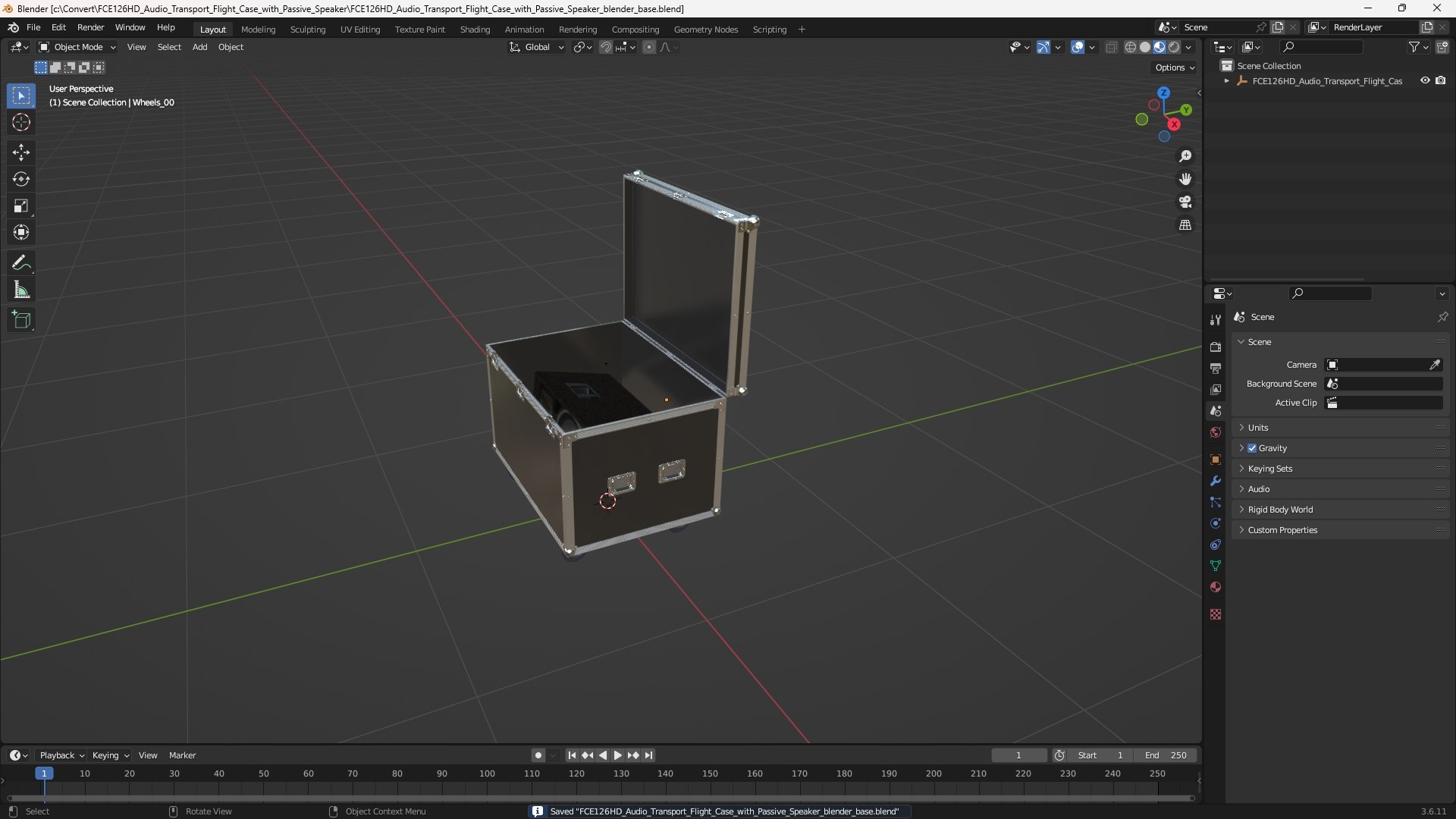Open the Texture properties checker icon
The width and height of the screenshot is (1456, 819).
pyautogui.click(x=1216, y=614)
